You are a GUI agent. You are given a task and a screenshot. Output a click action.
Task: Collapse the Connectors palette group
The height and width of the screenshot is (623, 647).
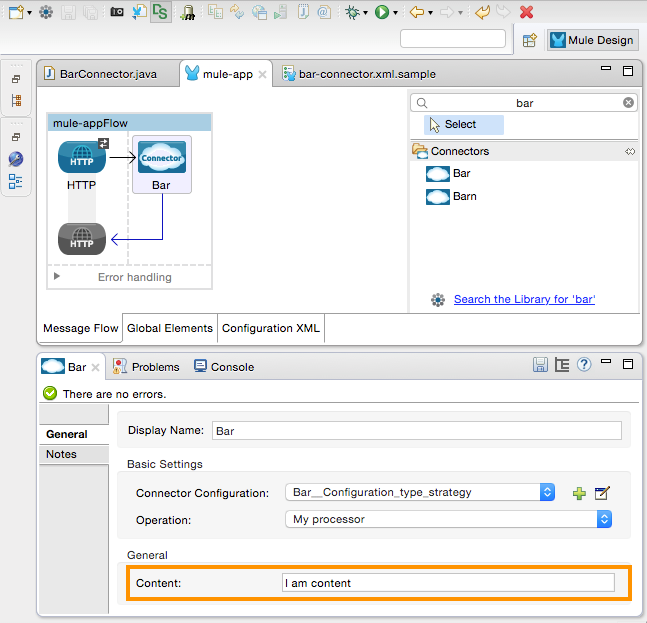coord(629,151)
